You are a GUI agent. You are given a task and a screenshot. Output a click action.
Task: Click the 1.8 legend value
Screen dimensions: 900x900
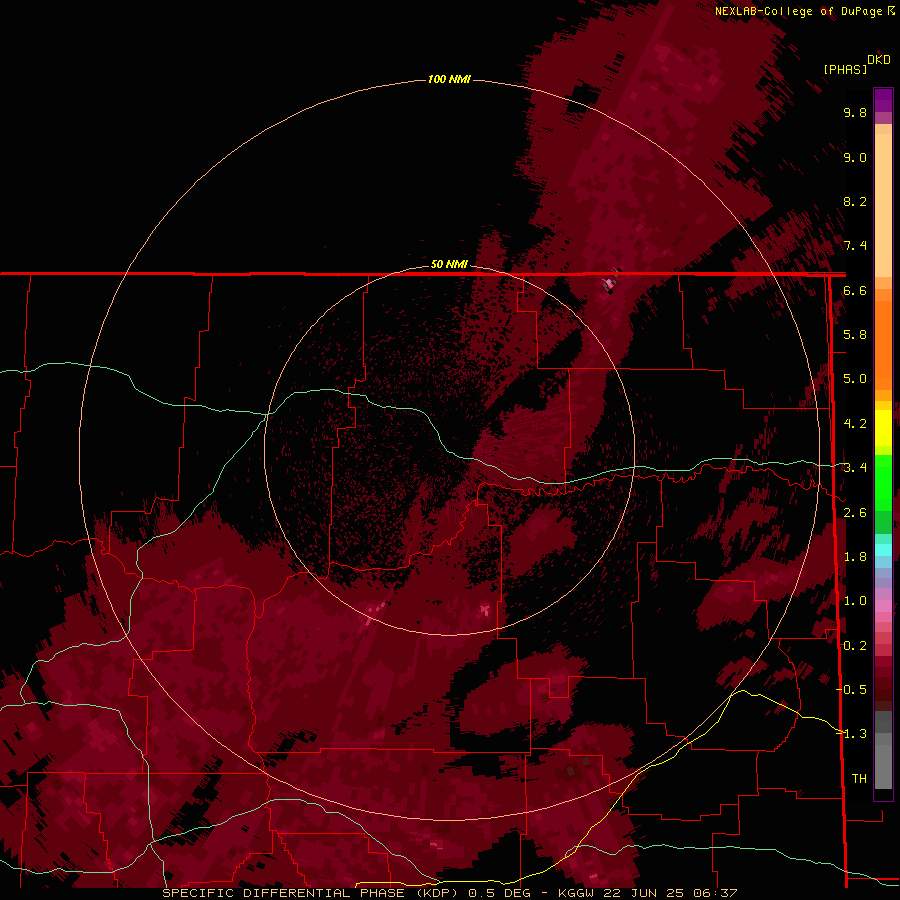(x=855, y=557)
